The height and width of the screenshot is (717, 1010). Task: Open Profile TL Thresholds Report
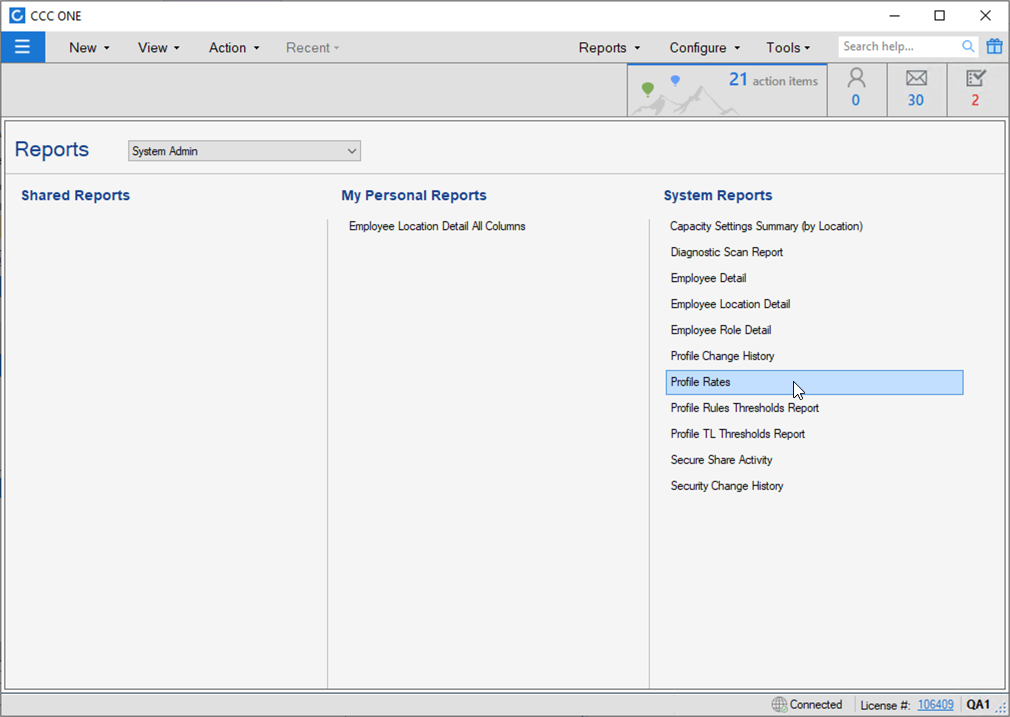coord(738,434)
